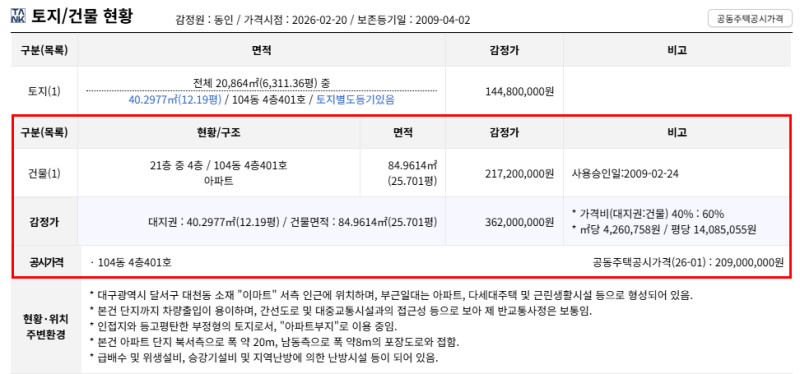Image resolution: width=800 pixels, height=374 pixels.
Task: Select the 가격시점 : 2026-02-20 text
Action: tap(295, 20)
